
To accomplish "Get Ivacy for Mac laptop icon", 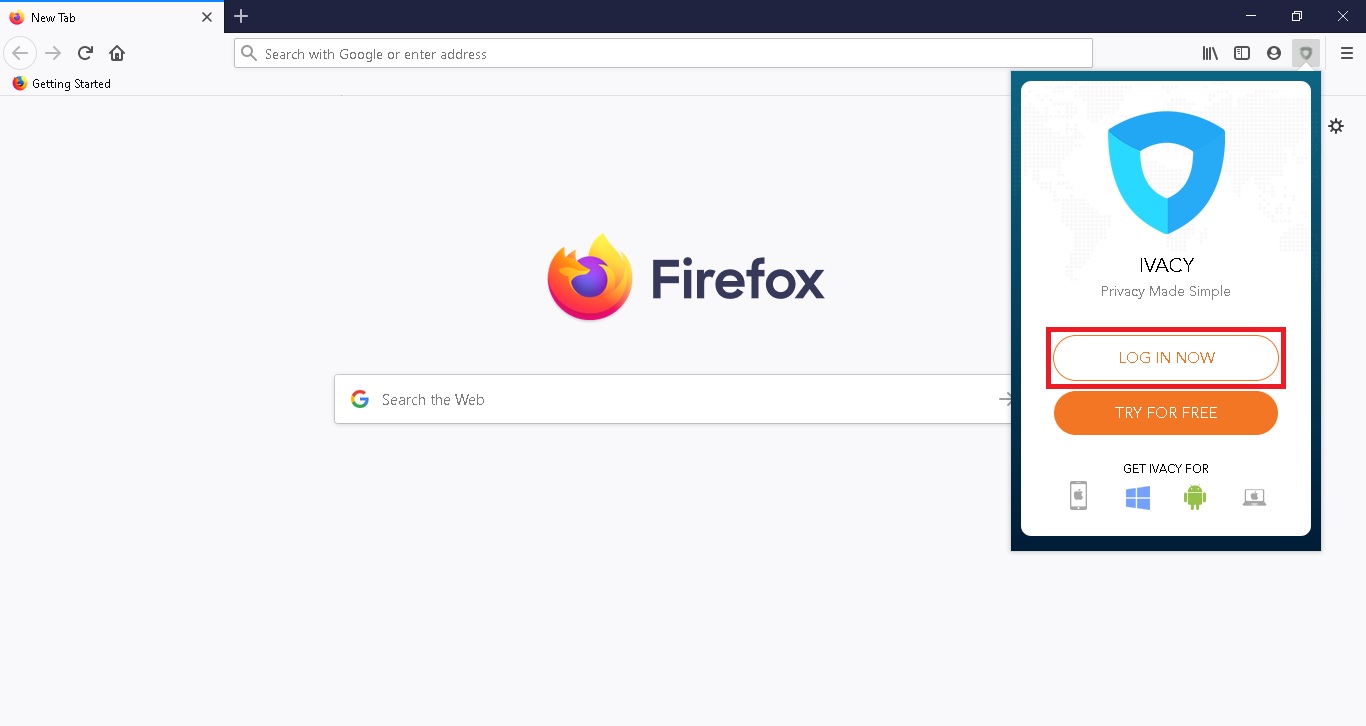I will [x=1254, y=497].
